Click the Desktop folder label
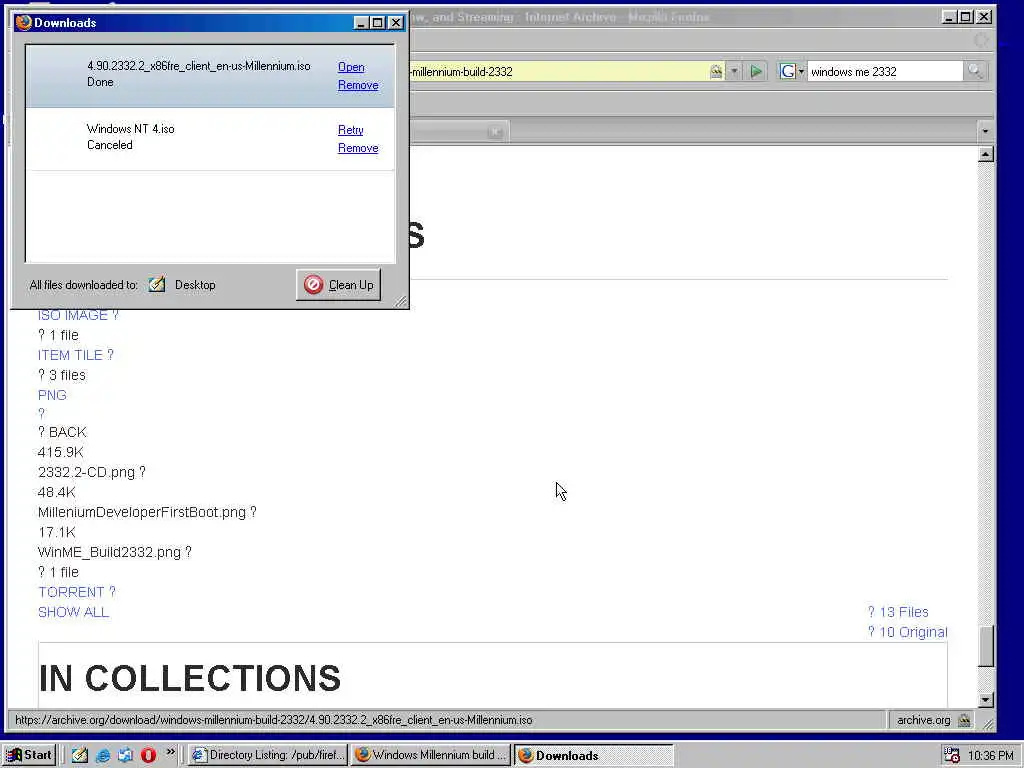 [195, 285]
